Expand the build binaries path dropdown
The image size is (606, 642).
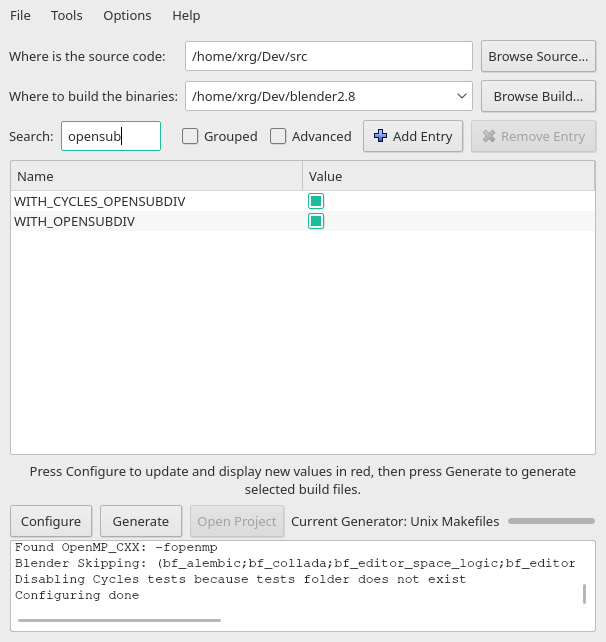point(462,96)
